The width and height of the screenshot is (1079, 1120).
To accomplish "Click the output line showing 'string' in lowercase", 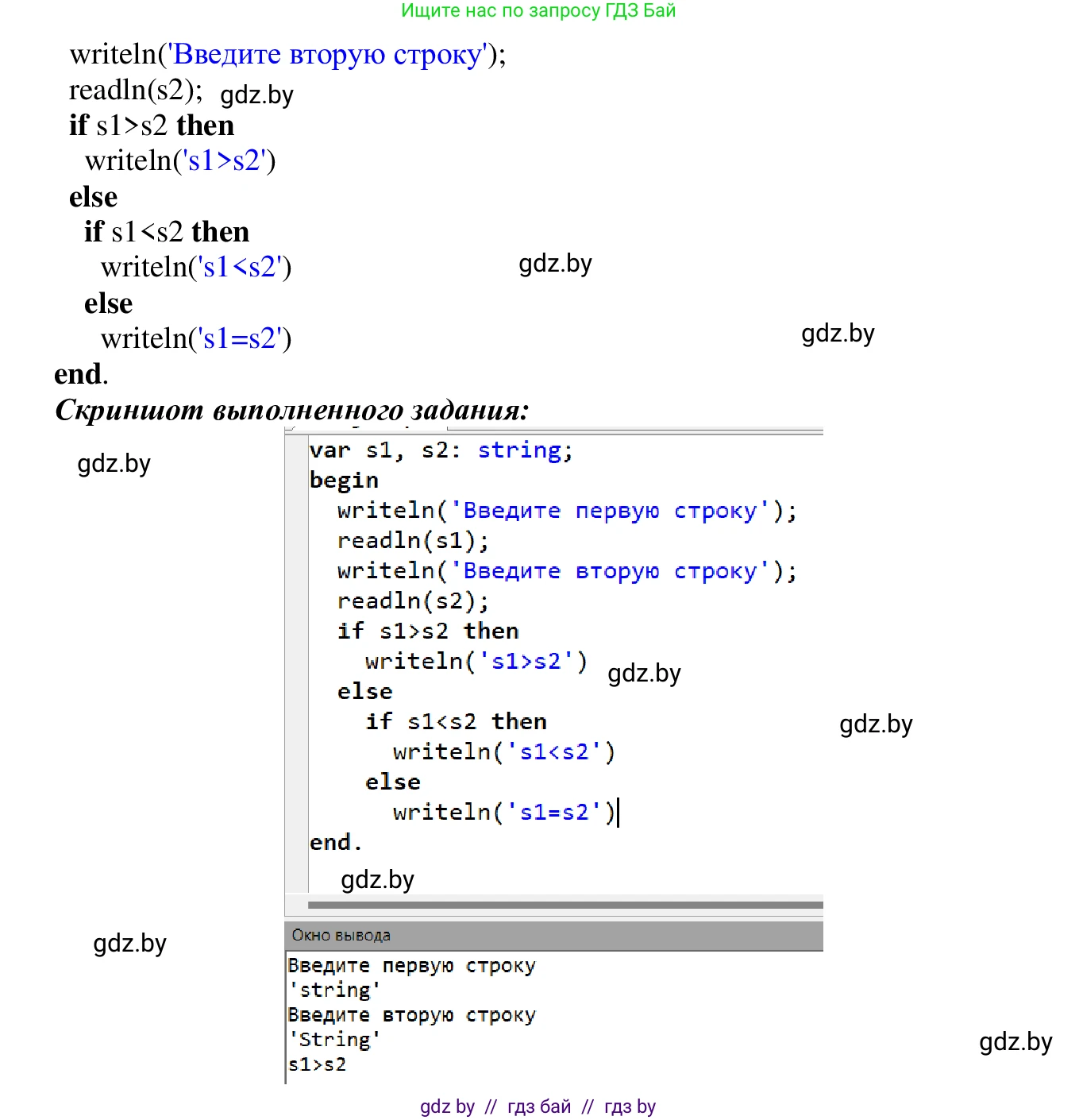I will [334, 991].
